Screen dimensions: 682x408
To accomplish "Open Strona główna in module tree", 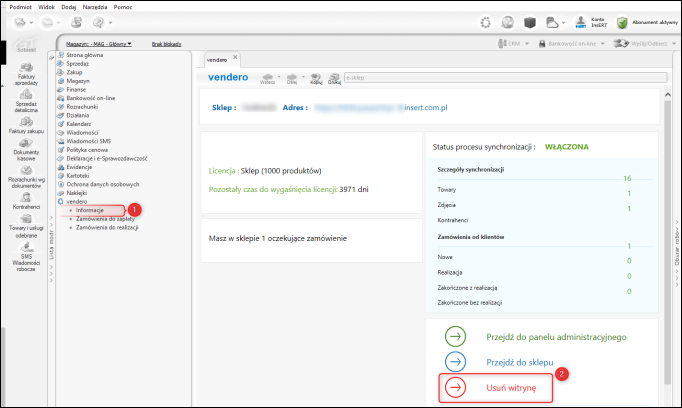I will click(x=84, y=55).
